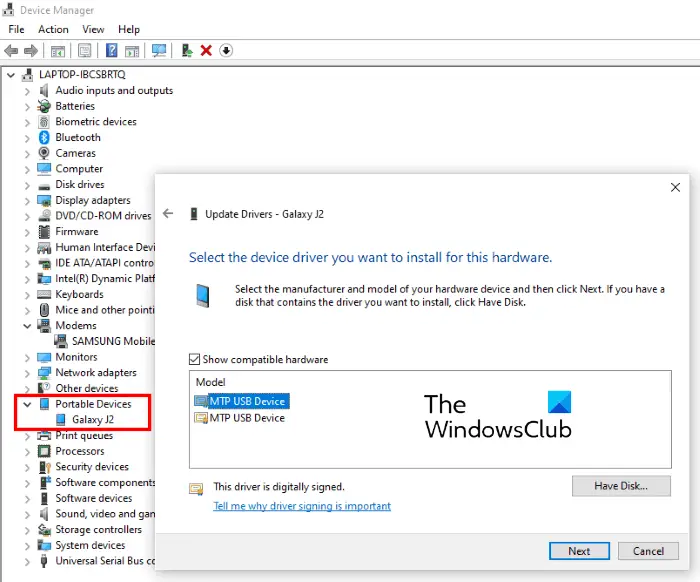Click the Have Disk... button
The width and height of the screenshot is (700, 582).
(621, 486)
